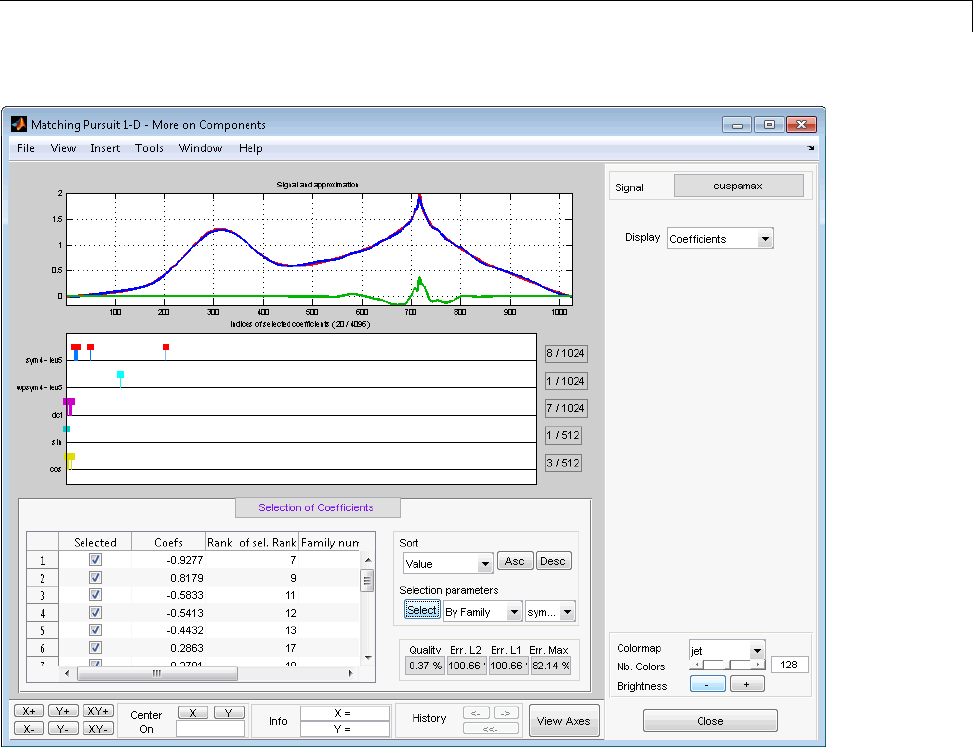Uncheck Selected checkbox for row 1
This screenshot has height=747, width=973.
[x=95, y=561]
